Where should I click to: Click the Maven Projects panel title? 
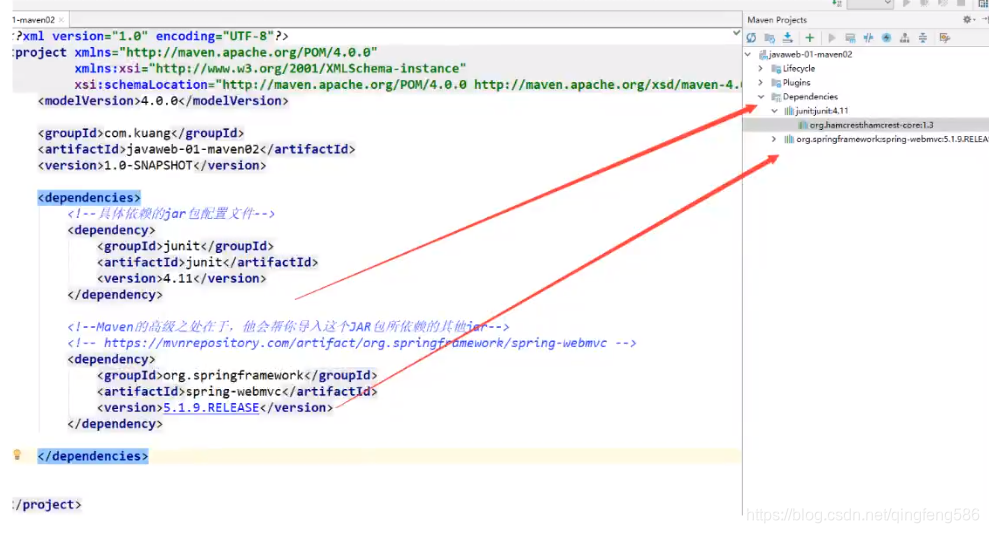point(777,20)
